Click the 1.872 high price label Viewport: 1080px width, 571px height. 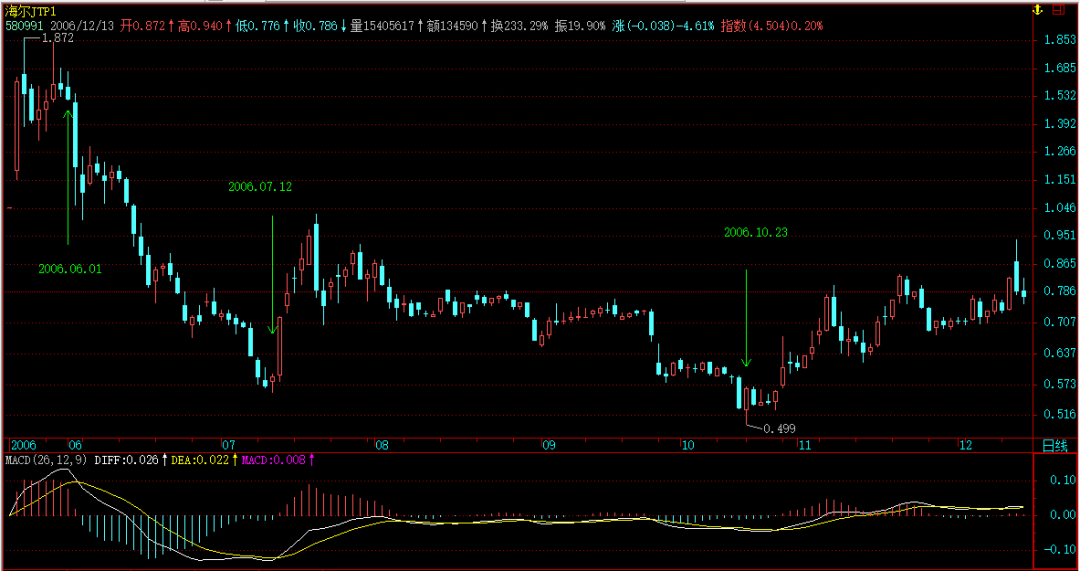pos(58,39)
